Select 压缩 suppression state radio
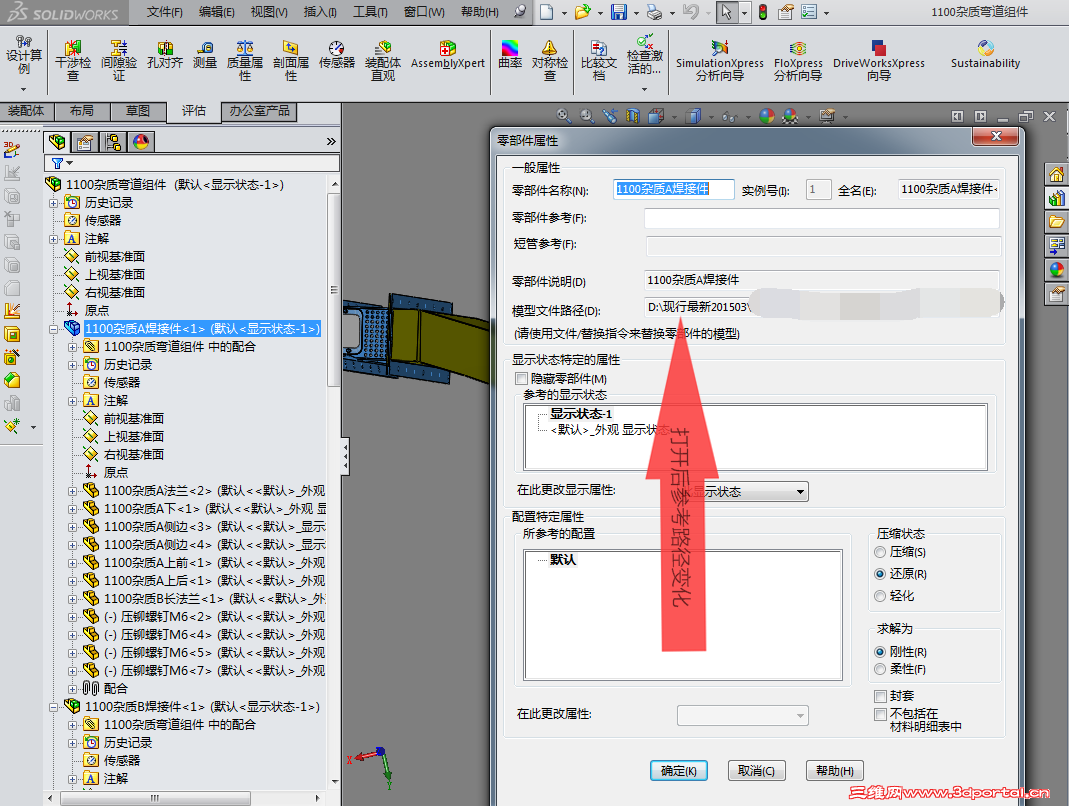 tap(880, 552)
